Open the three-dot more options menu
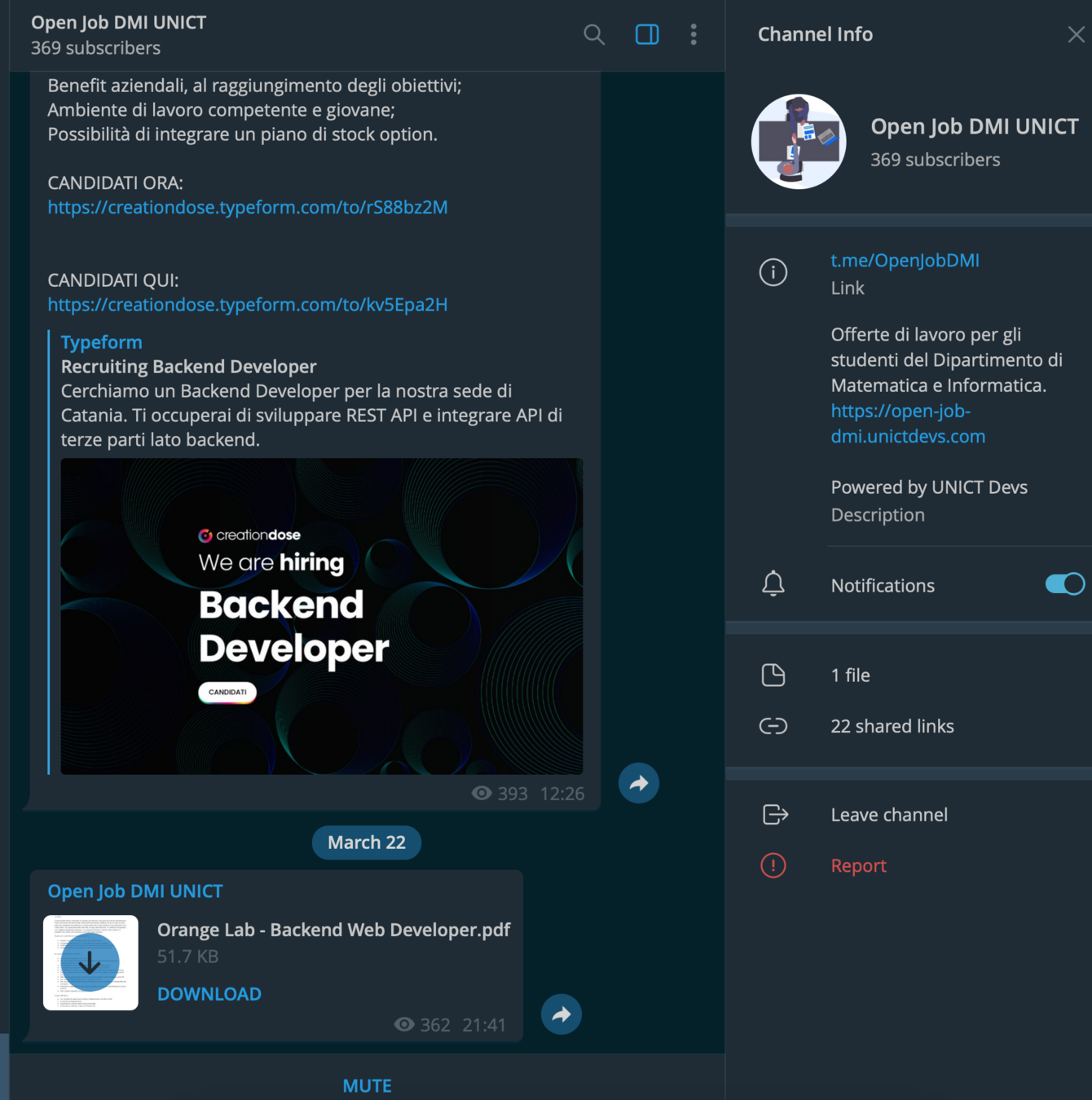Viewport: 1092px width, 1100px height. click(694, 34)
